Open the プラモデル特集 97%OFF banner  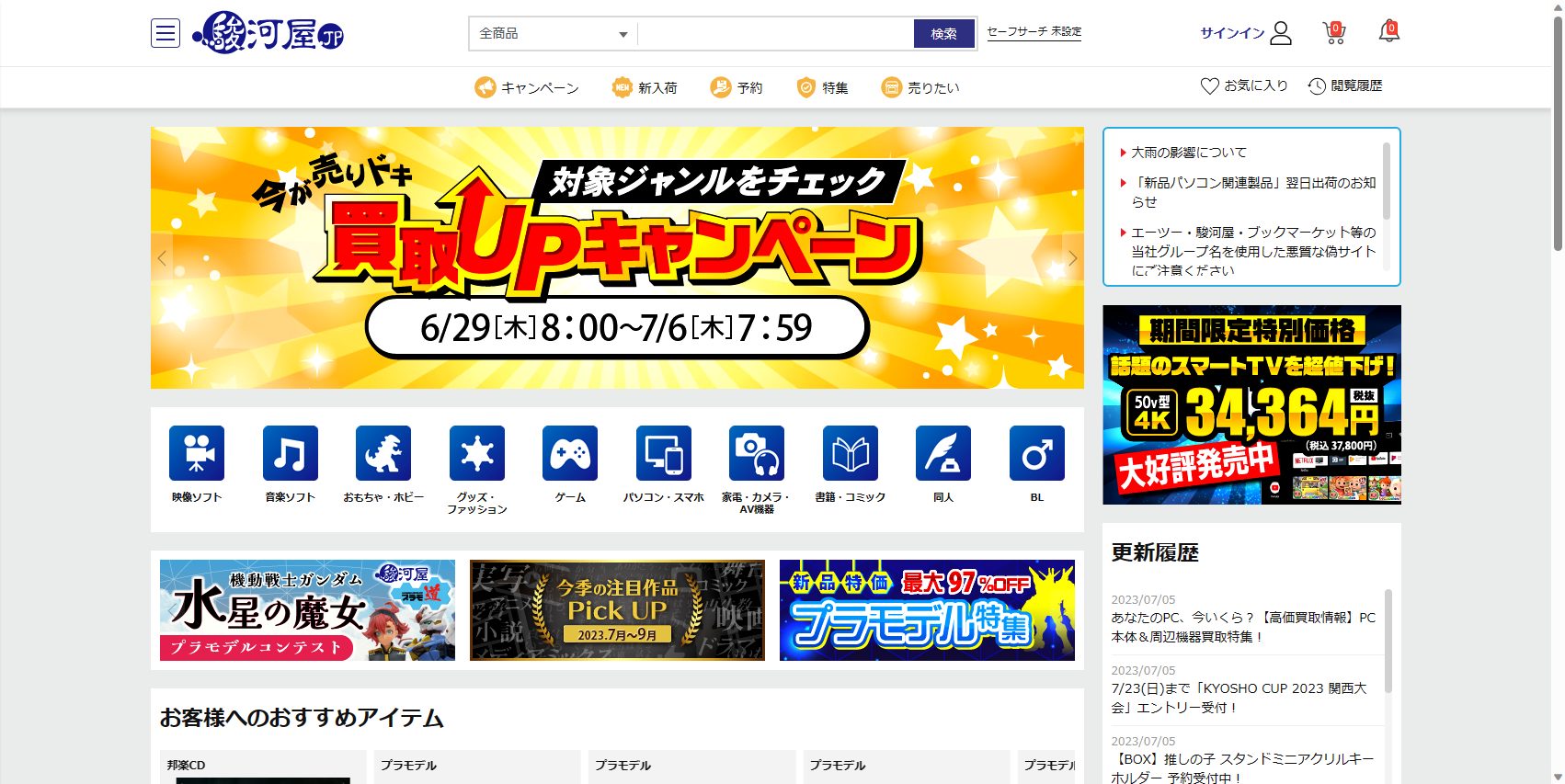pyautogui.click(x=927, y=610)
